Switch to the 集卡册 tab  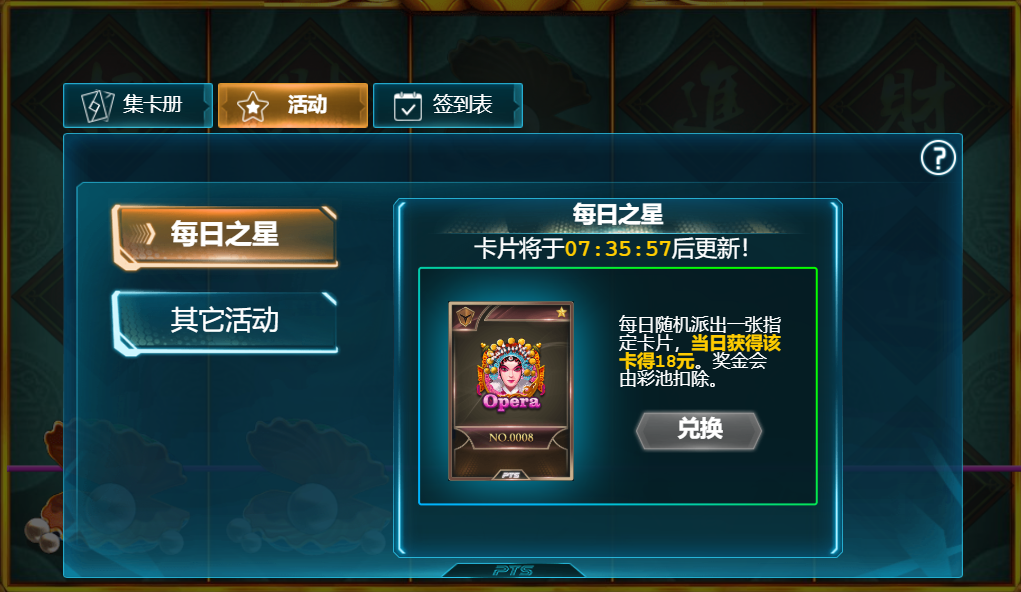coord(138,105)
